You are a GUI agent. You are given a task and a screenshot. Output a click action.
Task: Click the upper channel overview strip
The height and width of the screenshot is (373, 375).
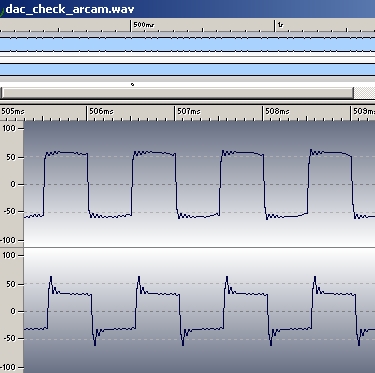187,45
